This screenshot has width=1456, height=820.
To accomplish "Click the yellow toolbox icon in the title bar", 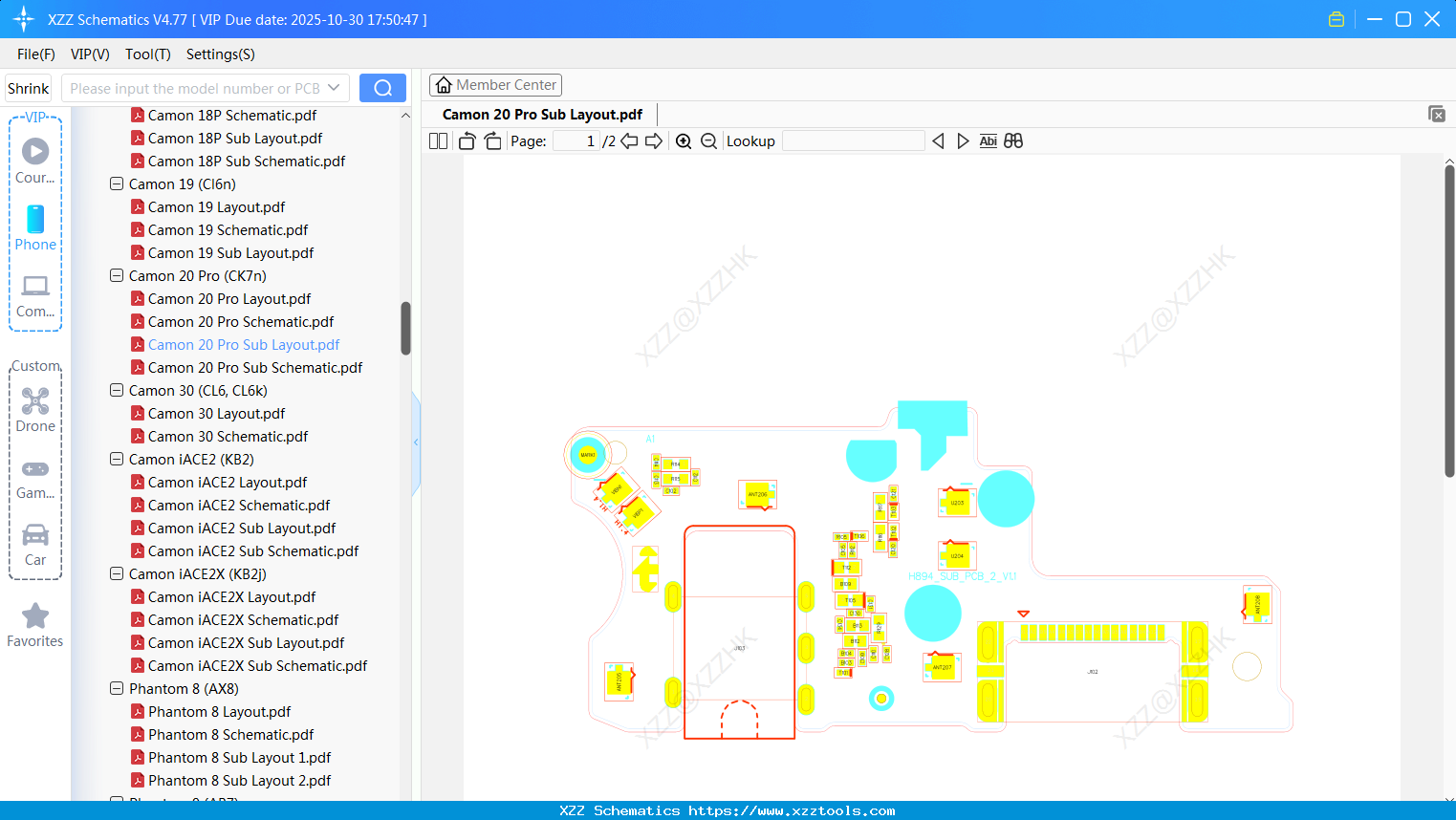I will coord(1336,19).
